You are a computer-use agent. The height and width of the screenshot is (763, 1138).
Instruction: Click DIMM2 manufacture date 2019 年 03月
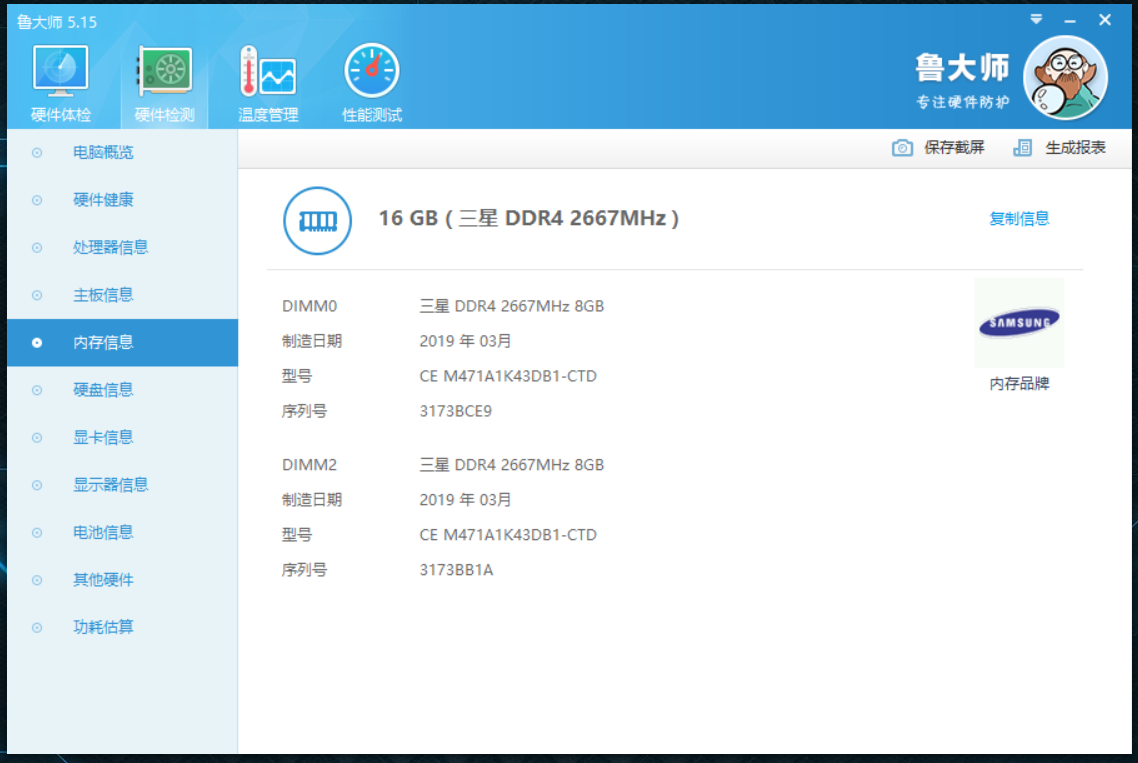465,500
